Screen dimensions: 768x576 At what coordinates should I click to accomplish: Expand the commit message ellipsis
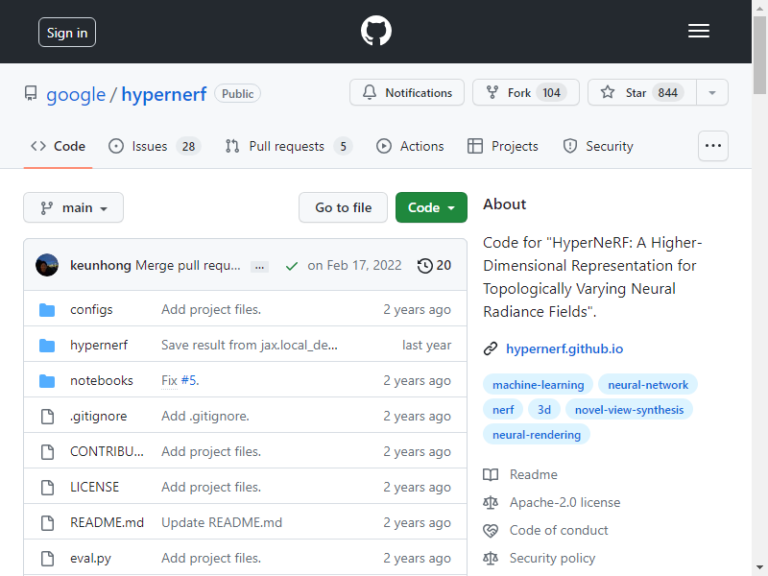pyautogui.click(x=260, y=267)
